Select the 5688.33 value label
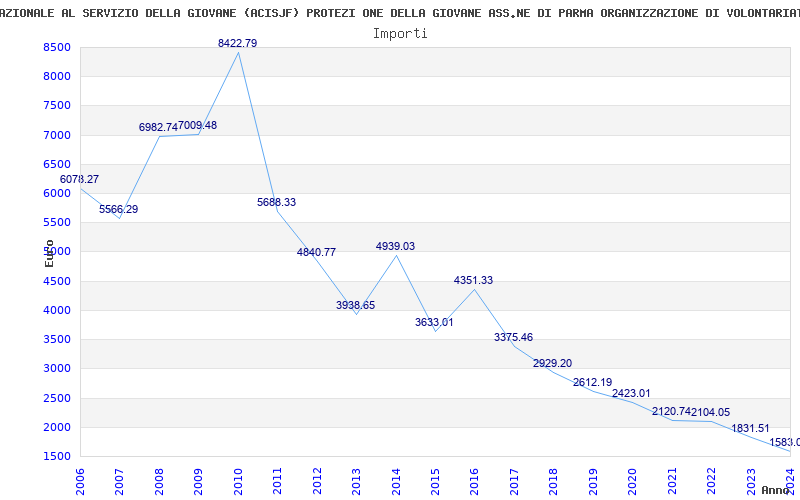 (x=277, y=202)
